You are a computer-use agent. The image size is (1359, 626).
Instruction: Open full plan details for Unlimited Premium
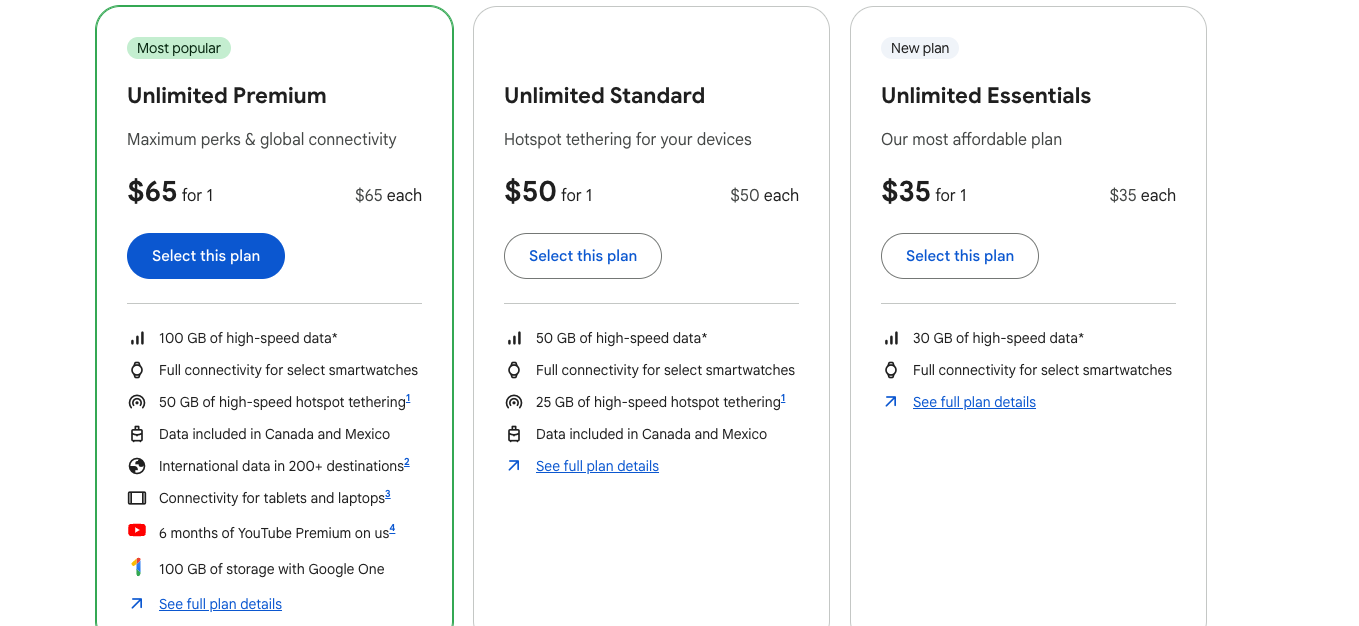[220, 604]
